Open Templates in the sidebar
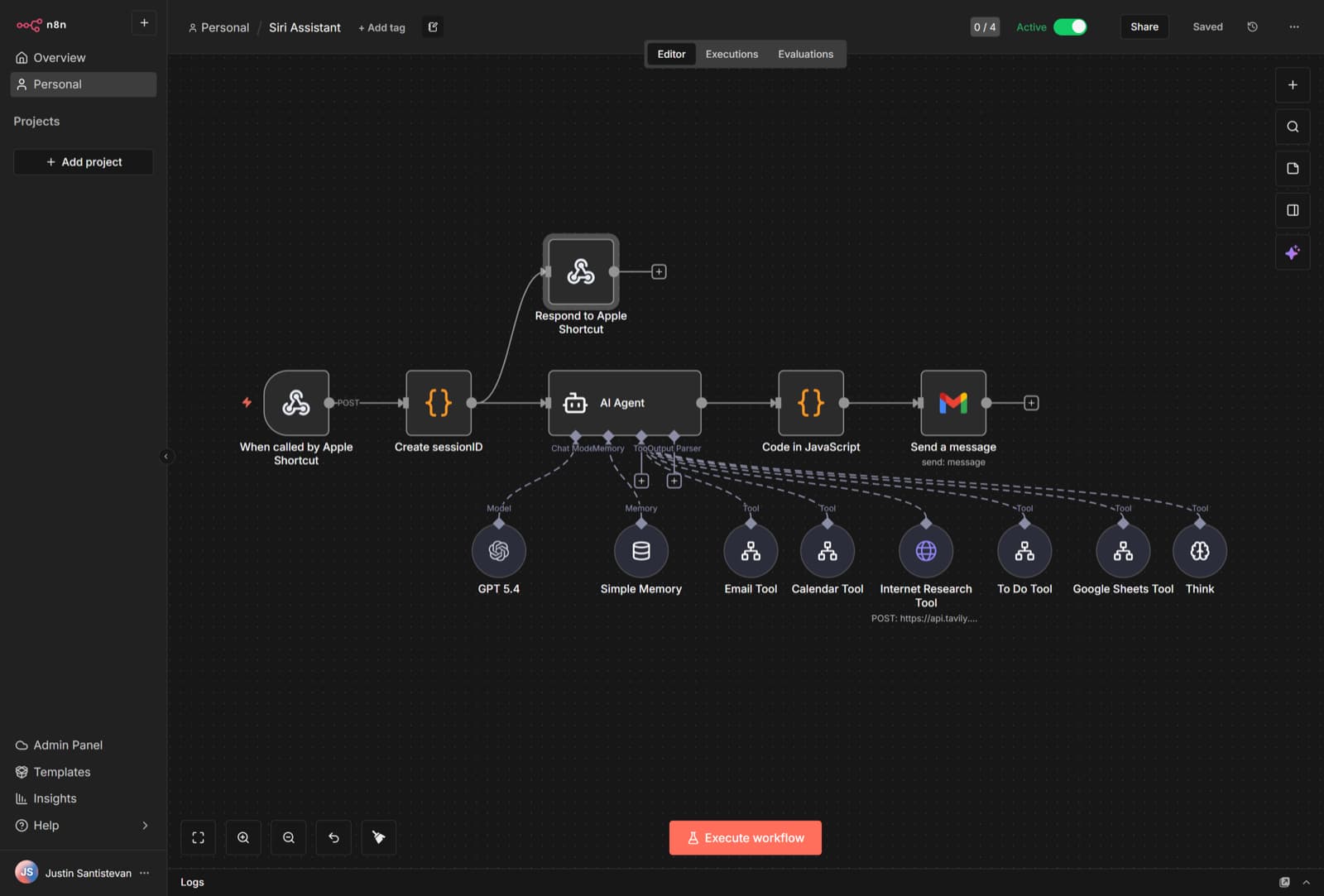1324x896 pixels. pos(83,772)
